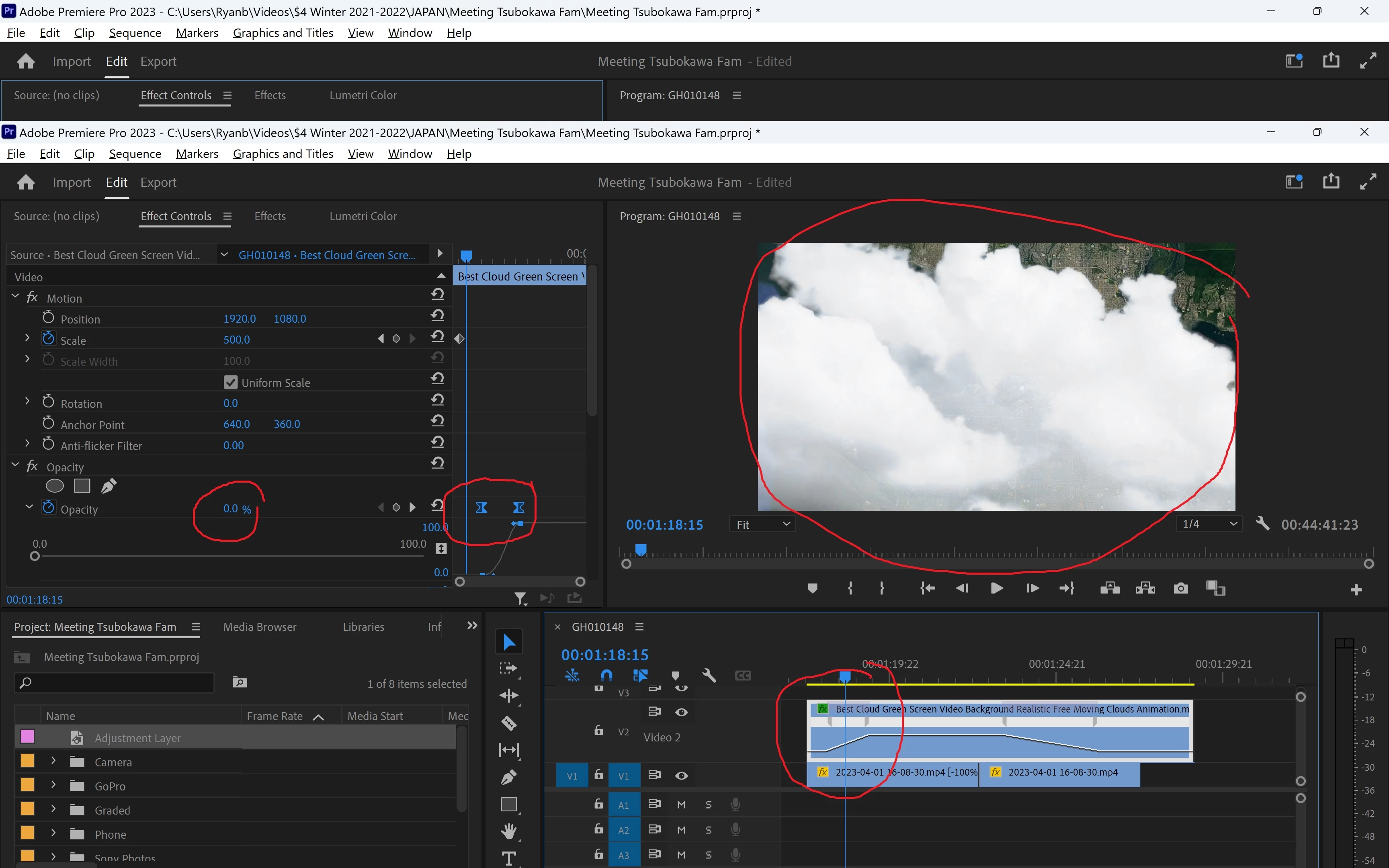This screenshot has height=868, width=1389.
Task: Select the Pen tool in tools panel
Action: pyautogui.click(x=508, y=777)
